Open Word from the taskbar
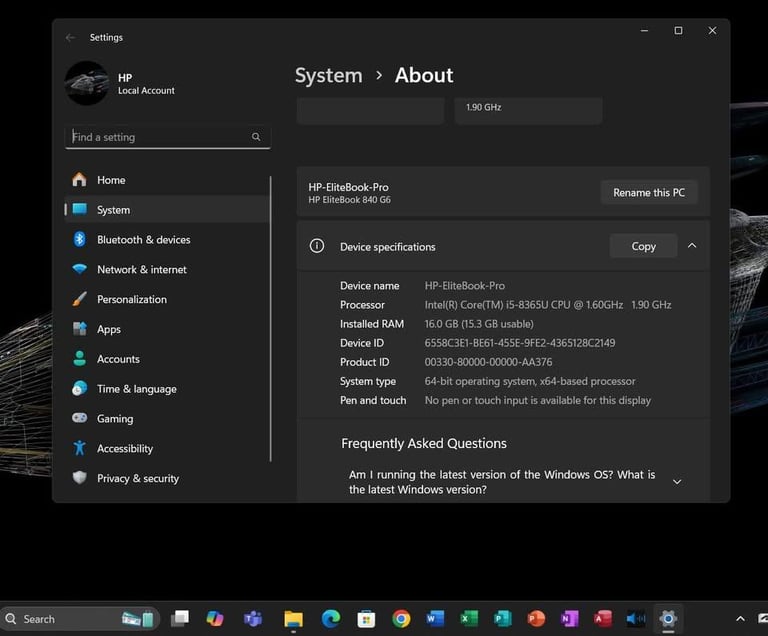768x636 pixels. tap(435, 618)
